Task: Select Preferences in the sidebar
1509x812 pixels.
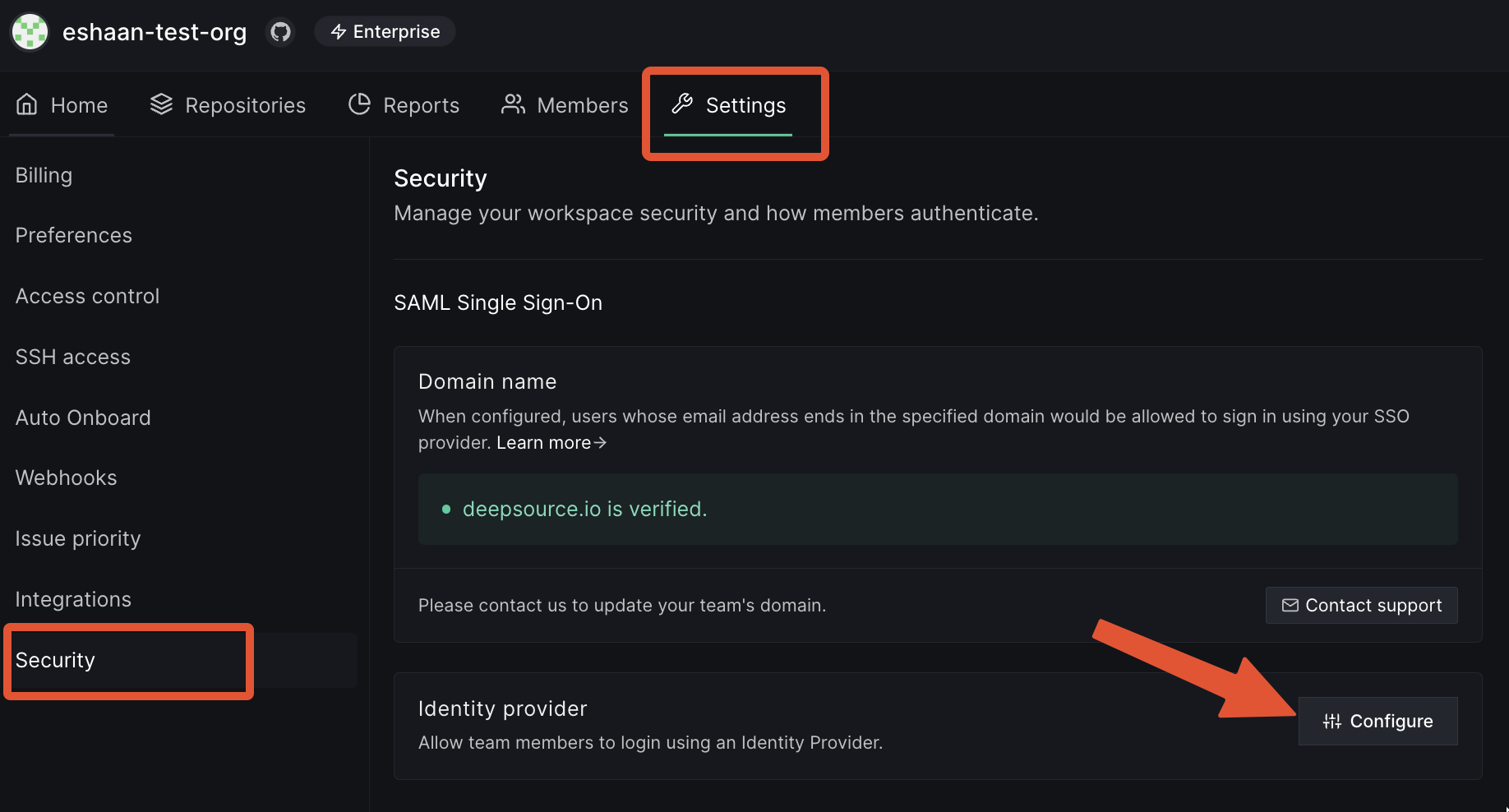Action: point(74,236)
